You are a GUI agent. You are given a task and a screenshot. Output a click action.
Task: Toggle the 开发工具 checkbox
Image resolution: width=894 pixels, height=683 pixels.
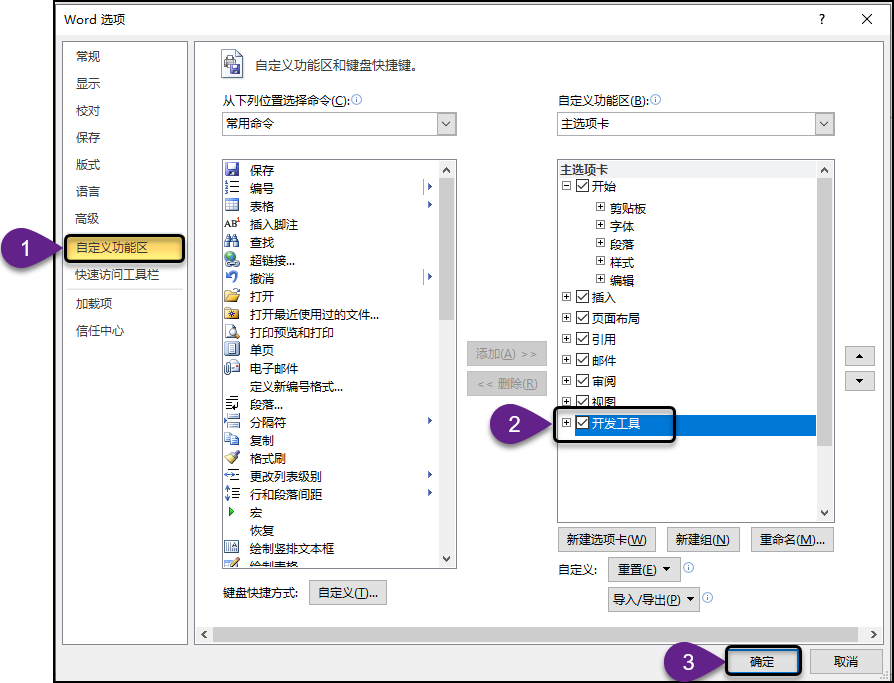pyautogui.click(x=582, y=423)
